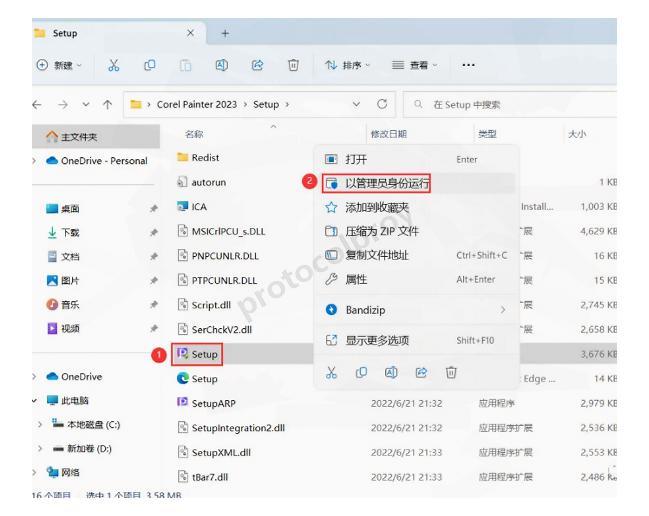
Task: Click the Copy icon in the top toolbar
Action: coord(149,65)
